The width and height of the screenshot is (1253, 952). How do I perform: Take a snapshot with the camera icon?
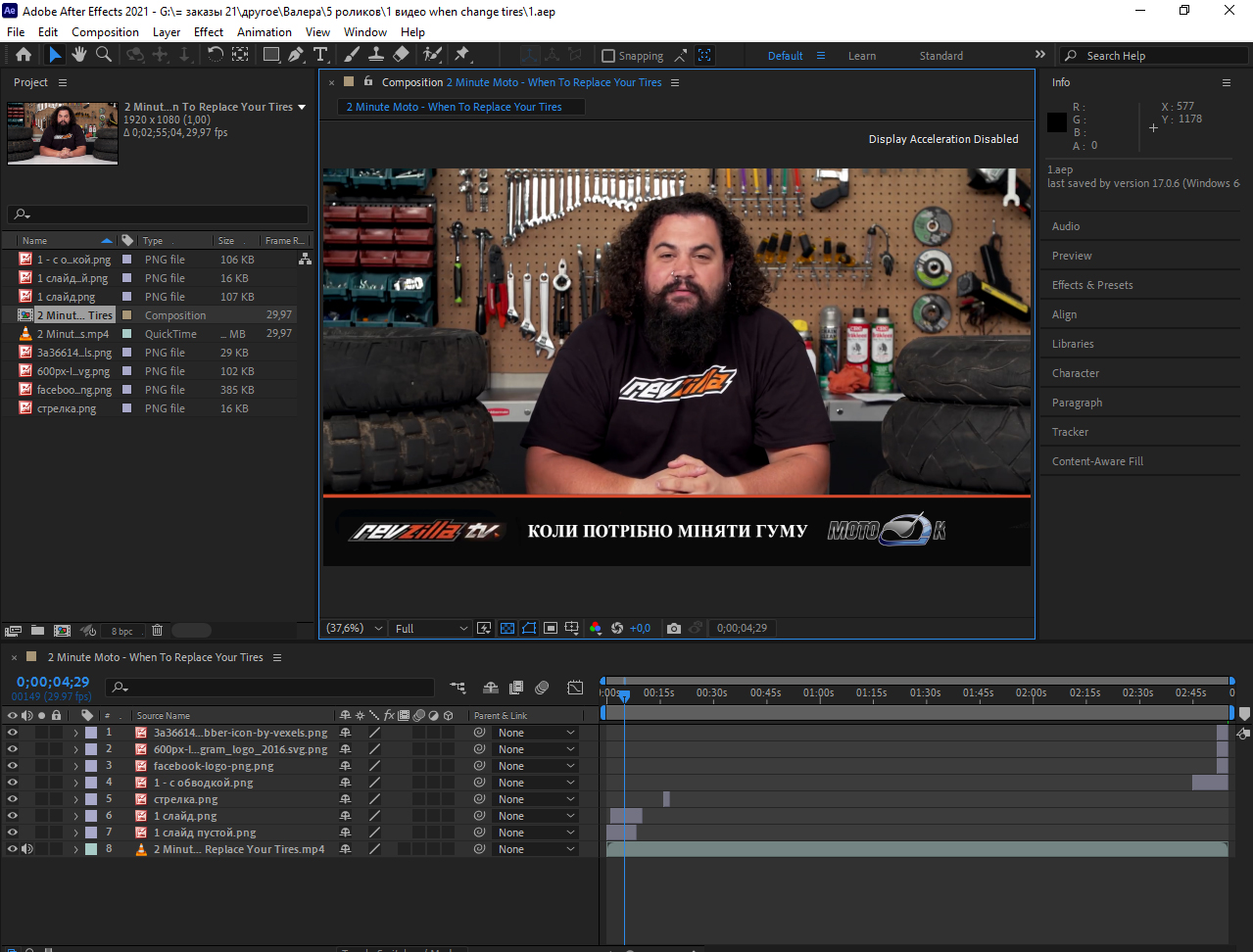[674, 629]
